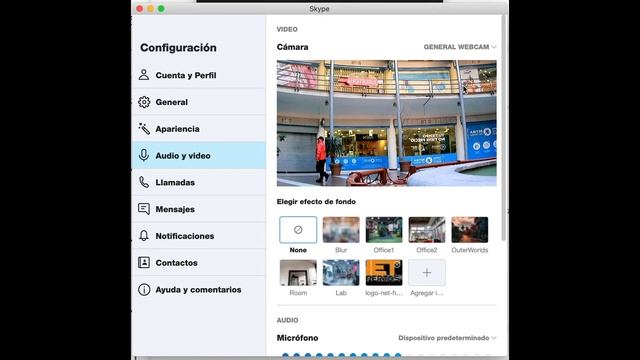This screenshot has height=360, width=640.
Task: Click the VIDEO section header
Action: coord(287,29)
